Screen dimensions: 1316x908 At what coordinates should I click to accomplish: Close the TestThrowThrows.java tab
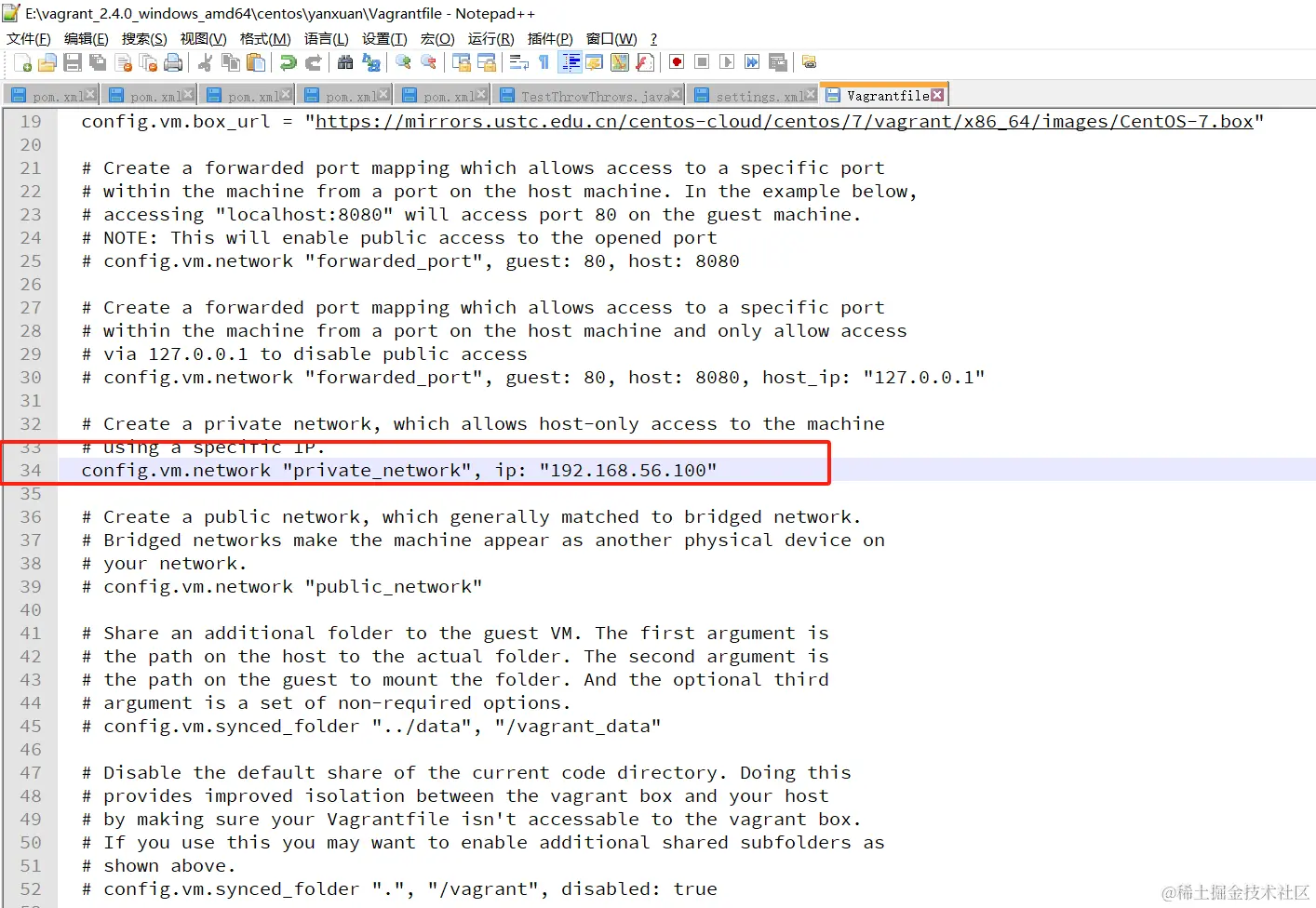click(676, 94)
